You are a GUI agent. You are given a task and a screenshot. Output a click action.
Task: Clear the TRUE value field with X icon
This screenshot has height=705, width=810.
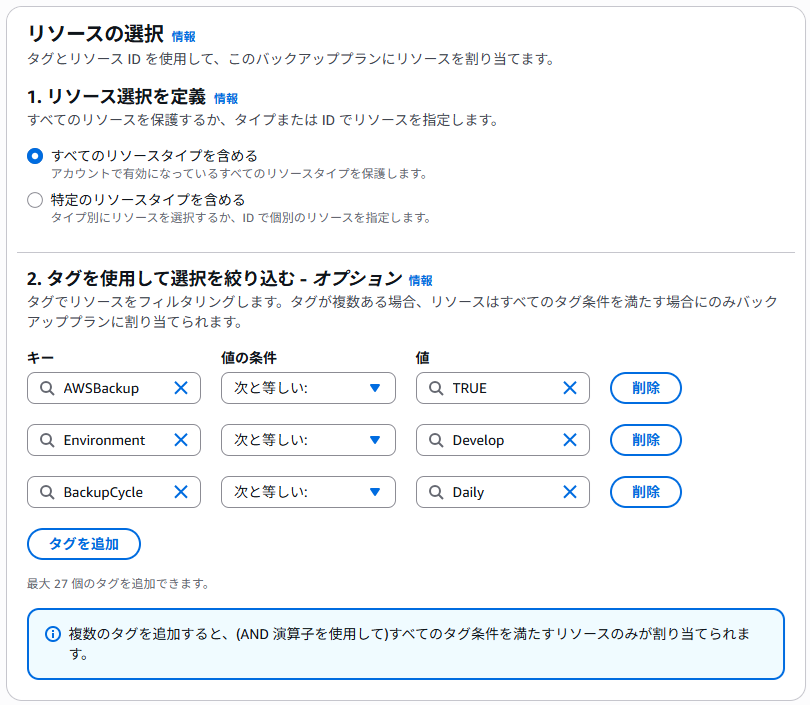click(x=570, y=388)
